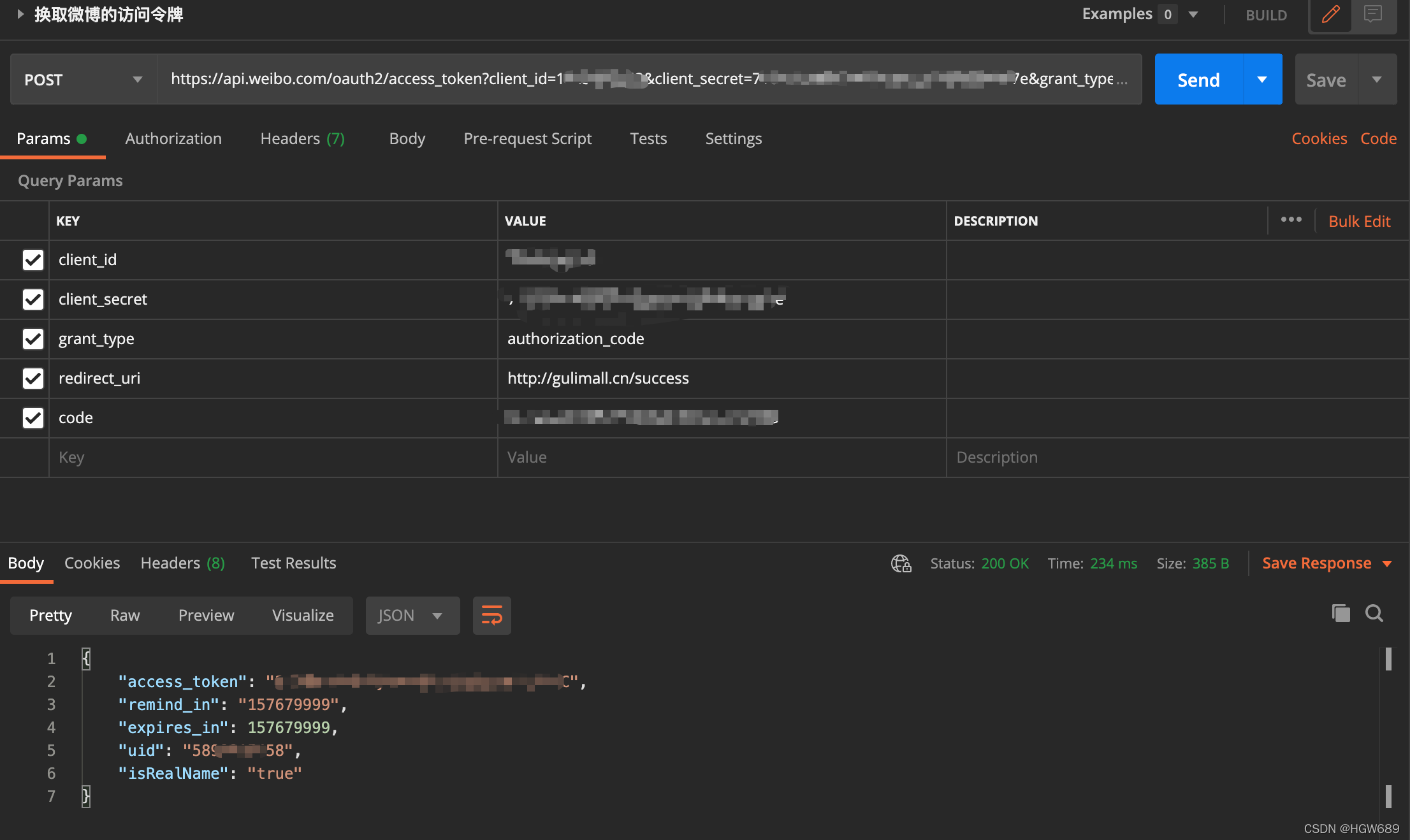The width and height of the screenshot is (1410, 840).
Task: Click the Send button
Action: tap(1198, 79)
